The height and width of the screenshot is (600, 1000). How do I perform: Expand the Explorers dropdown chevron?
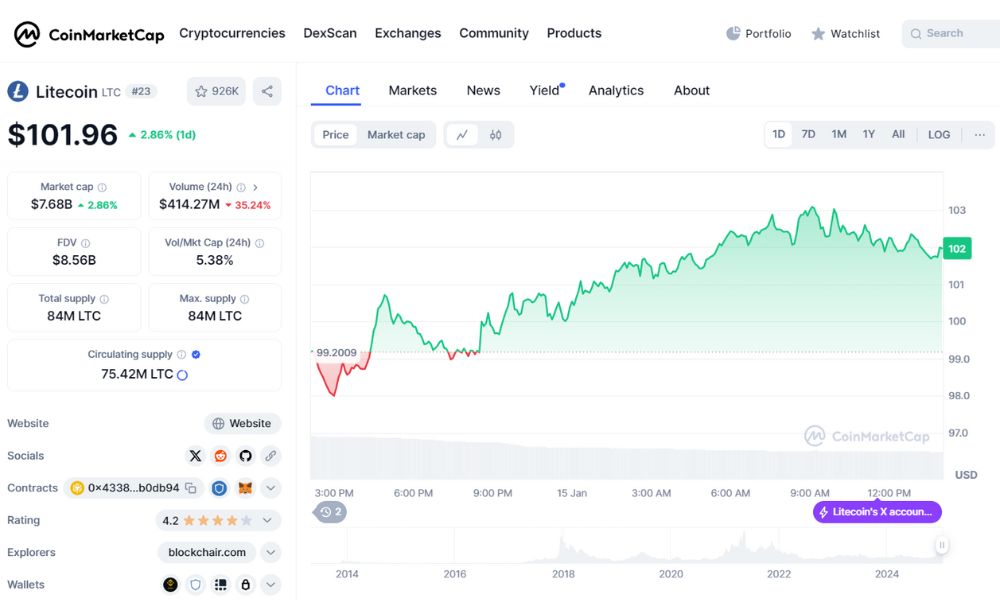tap(270, 552)
